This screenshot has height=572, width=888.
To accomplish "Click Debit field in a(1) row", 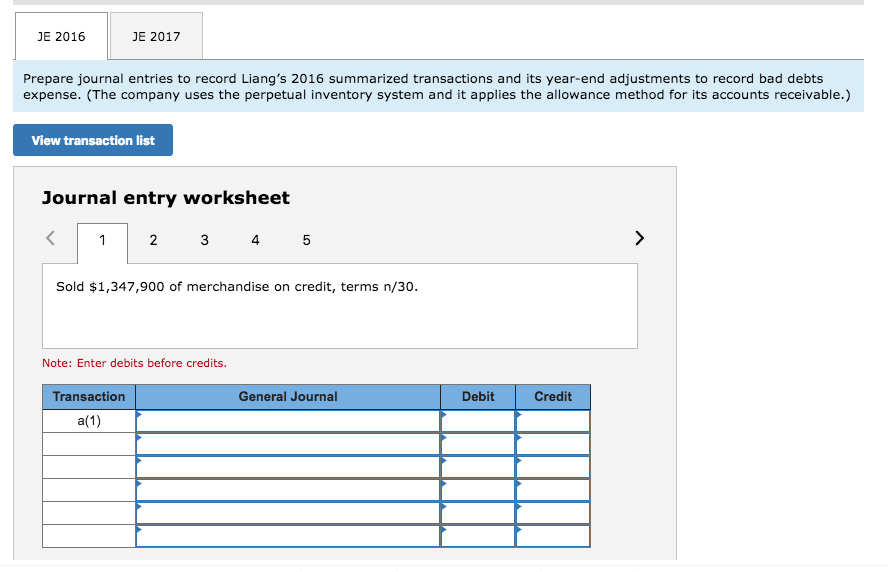I will (x=478, y=421).
